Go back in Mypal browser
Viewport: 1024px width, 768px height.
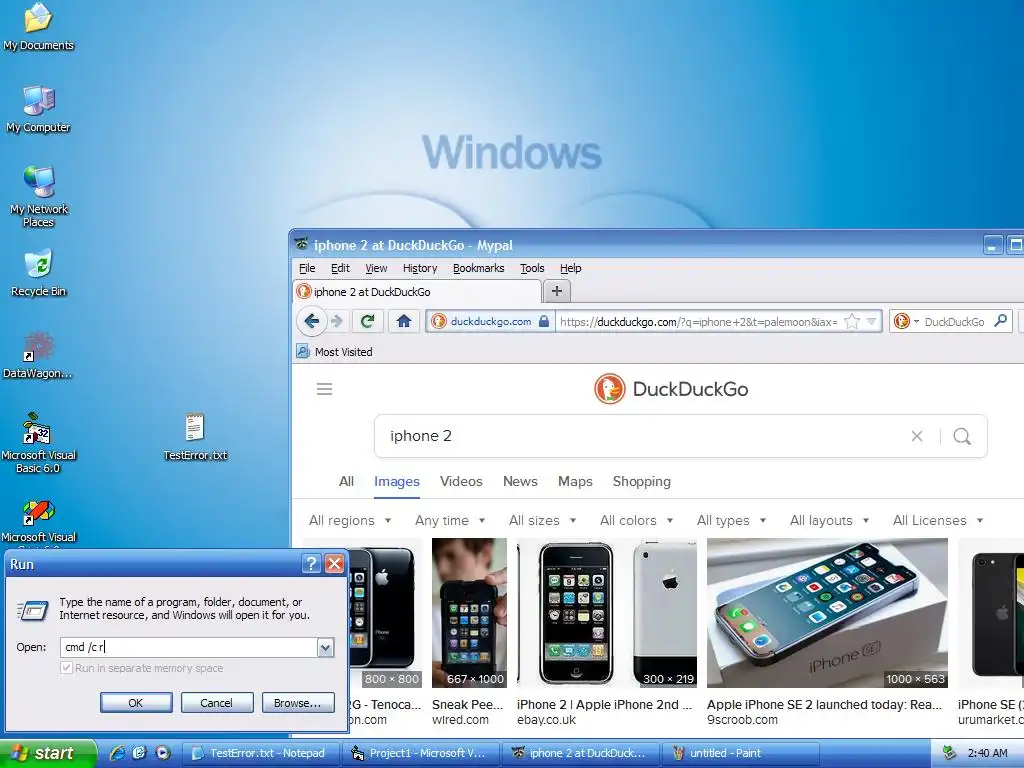click(x=312, y=321)
